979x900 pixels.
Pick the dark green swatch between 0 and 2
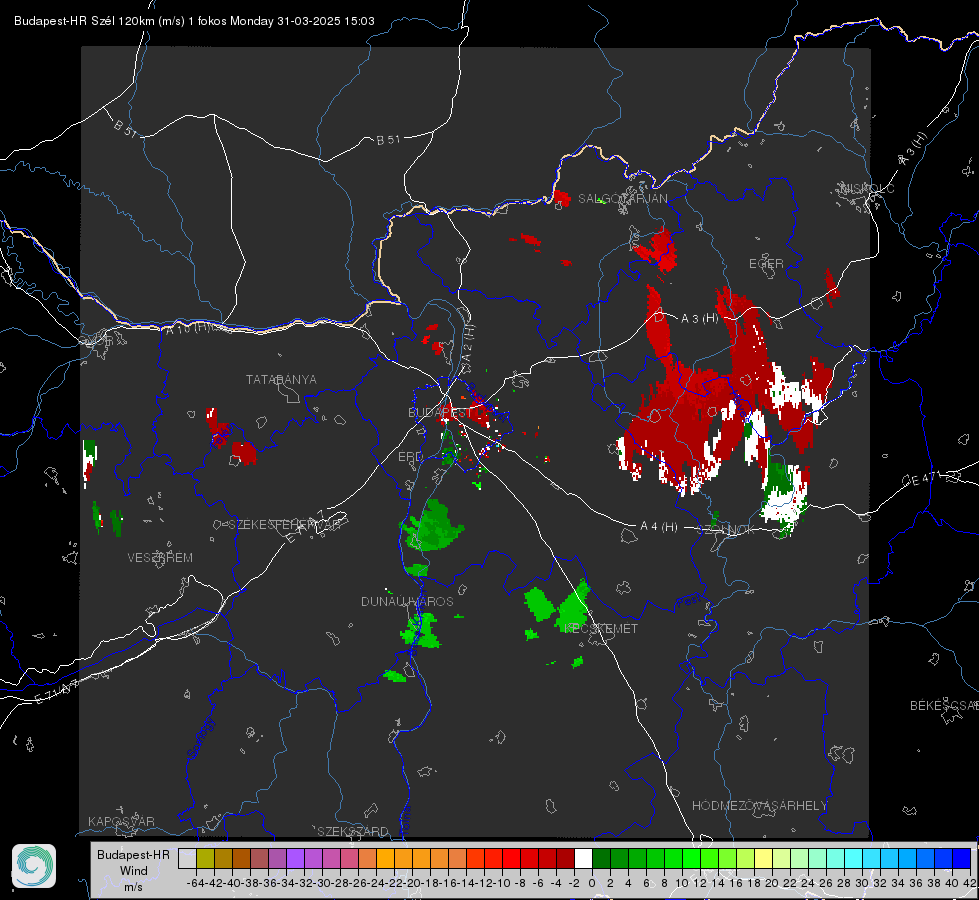[601, 858]
